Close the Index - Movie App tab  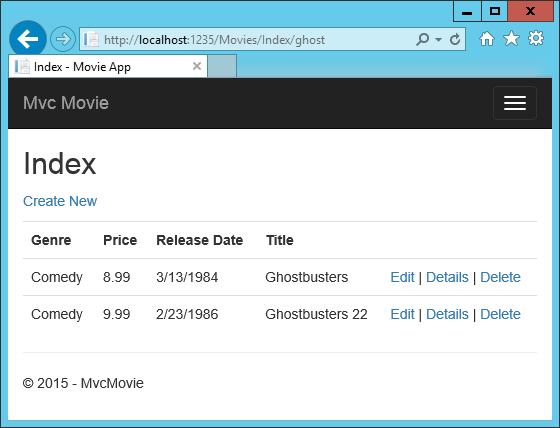click(197, 66)
